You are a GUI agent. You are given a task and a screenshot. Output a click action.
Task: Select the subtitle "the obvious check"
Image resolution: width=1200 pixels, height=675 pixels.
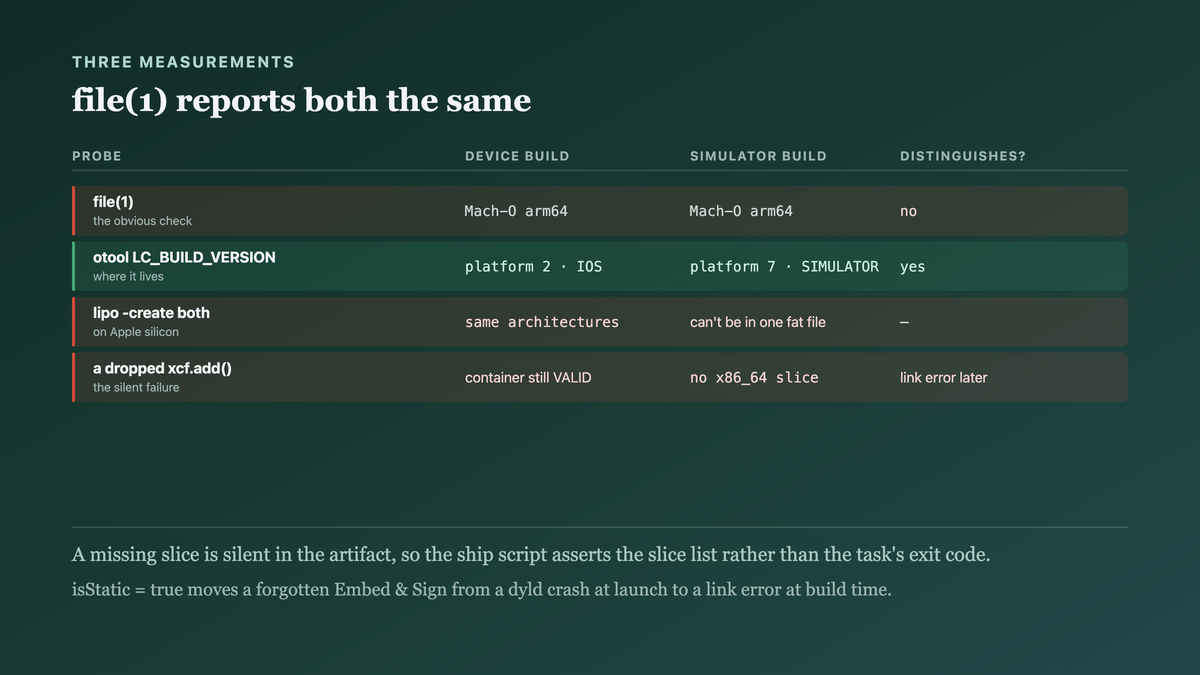coord(142,221)
